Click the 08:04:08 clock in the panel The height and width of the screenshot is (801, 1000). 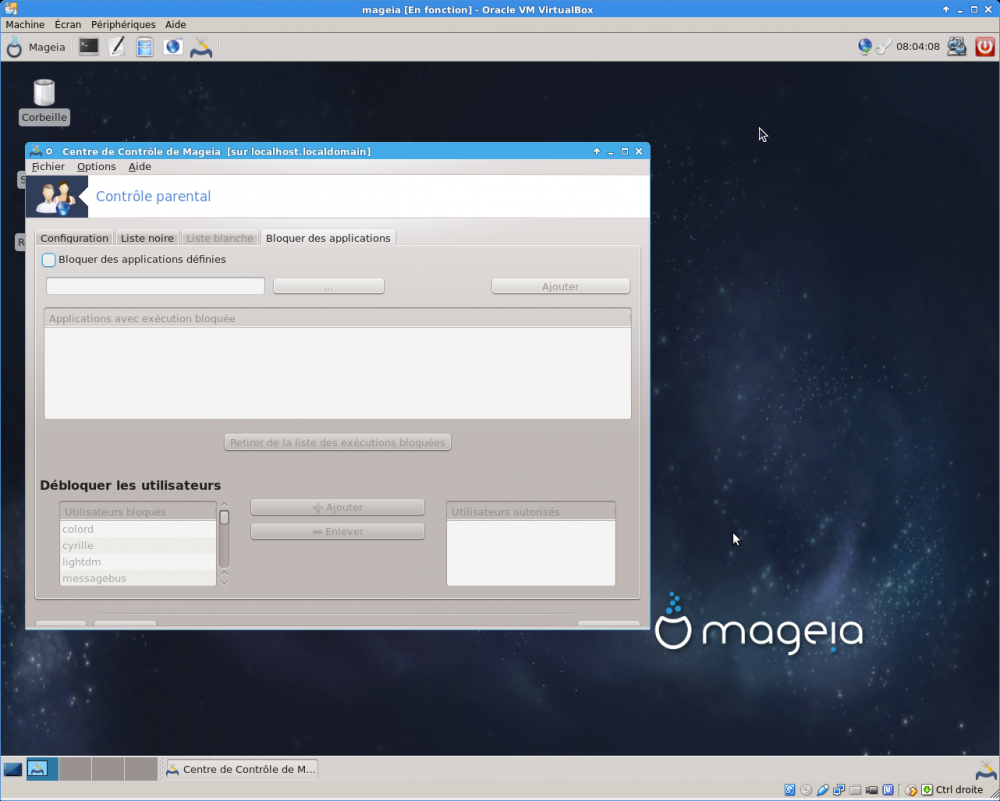pos(918,47)
